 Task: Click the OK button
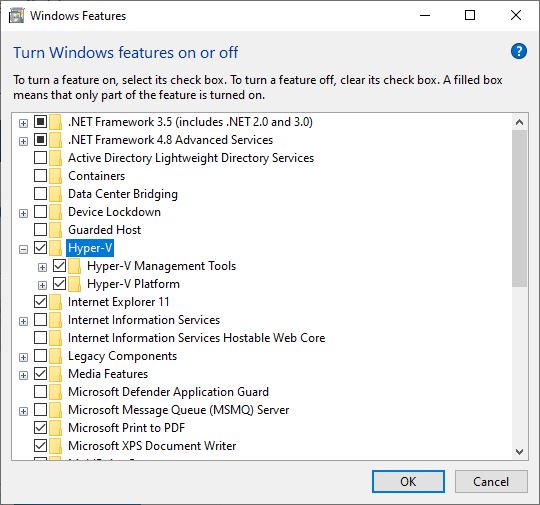pos(408,482)
